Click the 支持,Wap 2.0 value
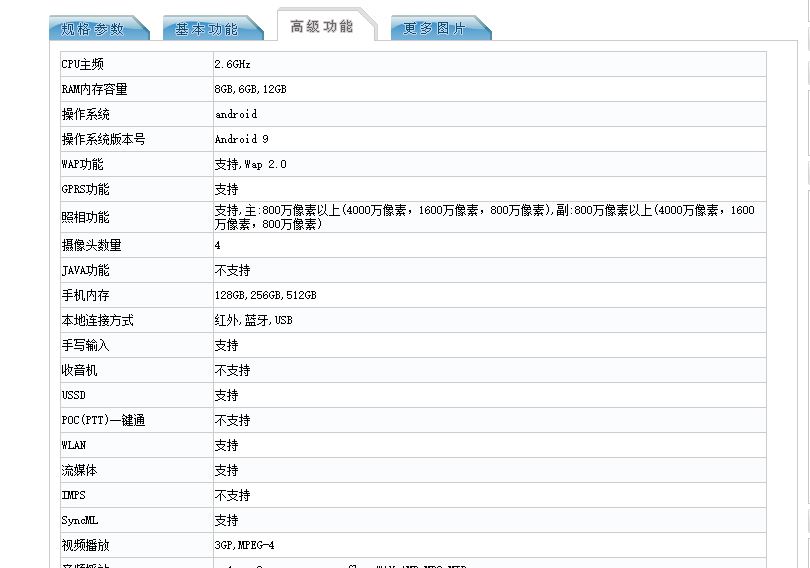 tap(250, 164)
